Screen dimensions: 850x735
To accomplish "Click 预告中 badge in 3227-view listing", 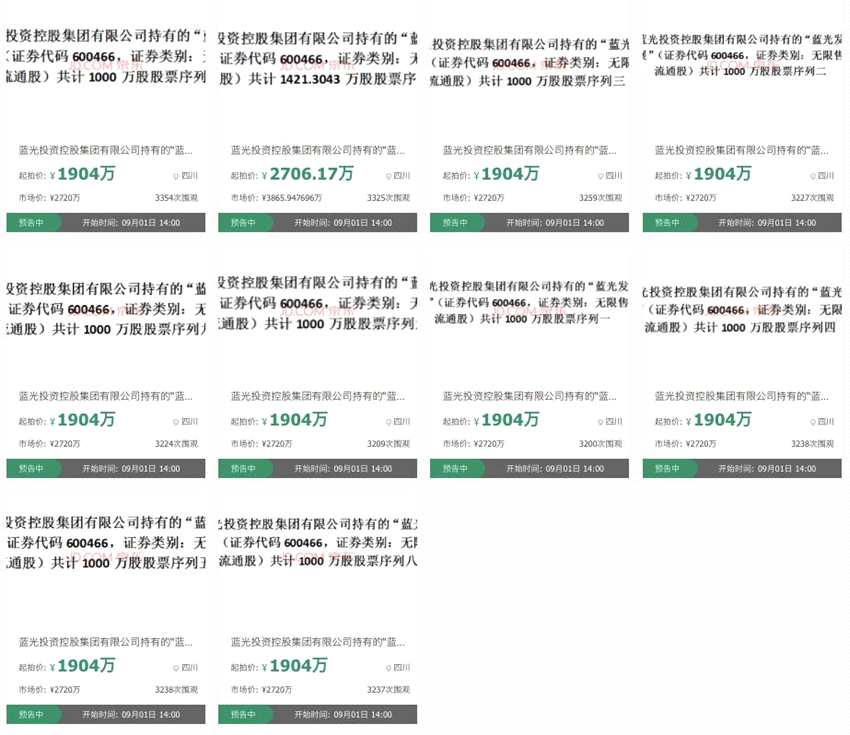I will pos(668,223).
